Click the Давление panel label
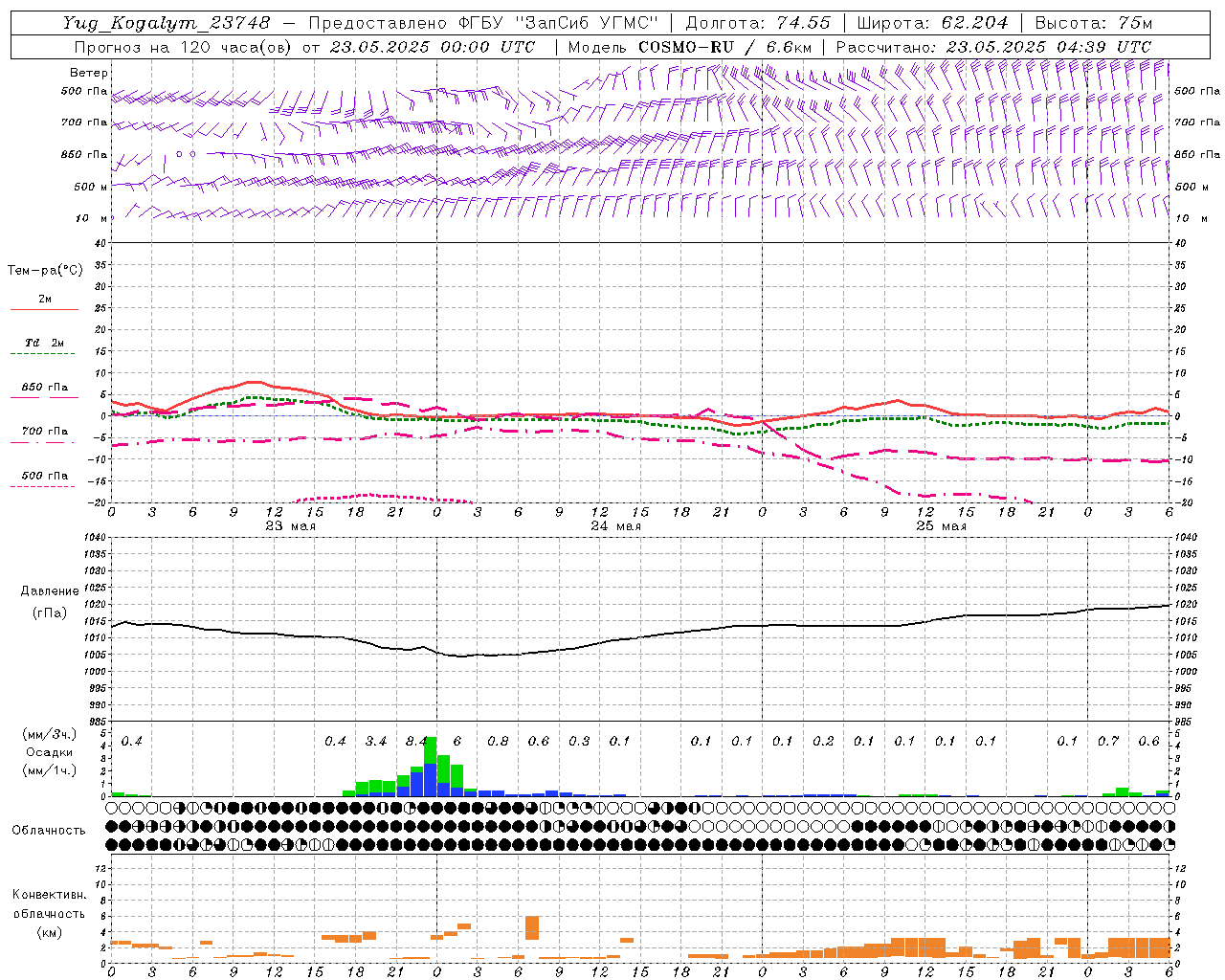Viewport: 1225px width, 980px height. click(50, 591)
